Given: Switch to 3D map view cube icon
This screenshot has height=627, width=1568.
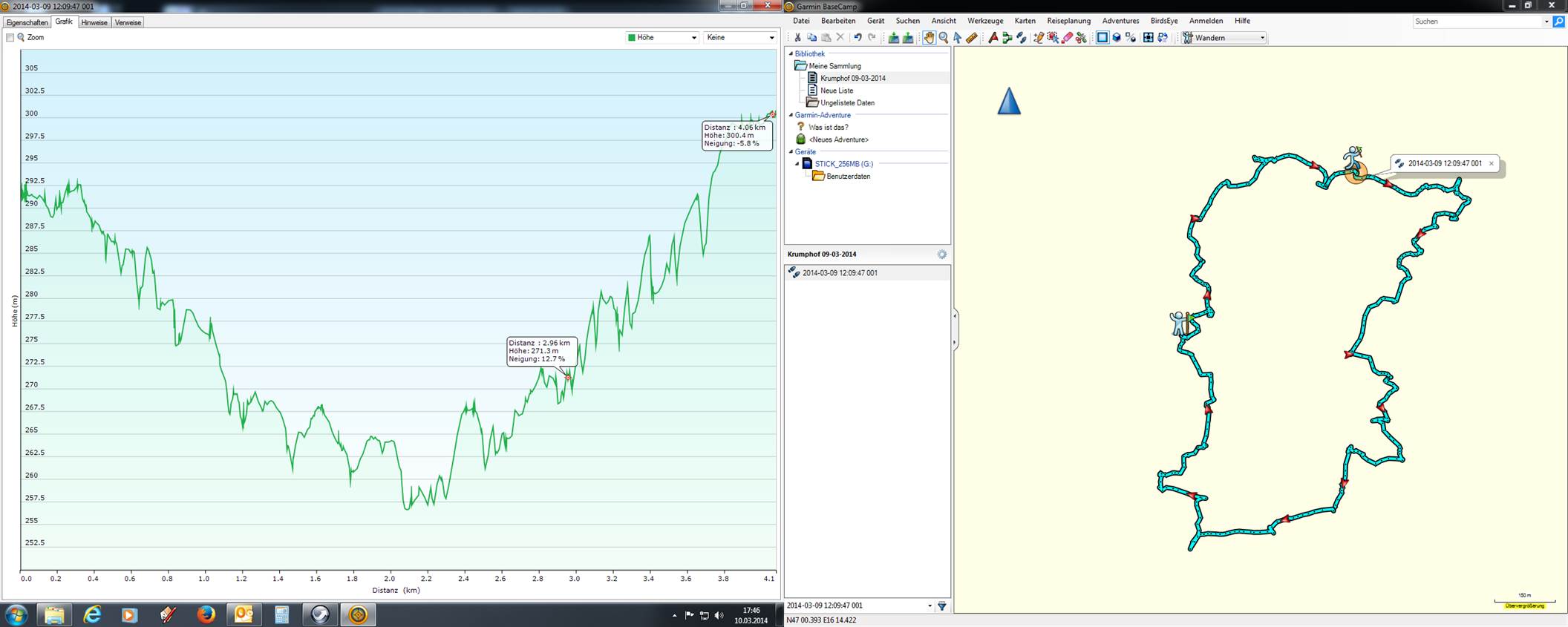Looking at the screenshot, I should click(x=1117, y=38).
